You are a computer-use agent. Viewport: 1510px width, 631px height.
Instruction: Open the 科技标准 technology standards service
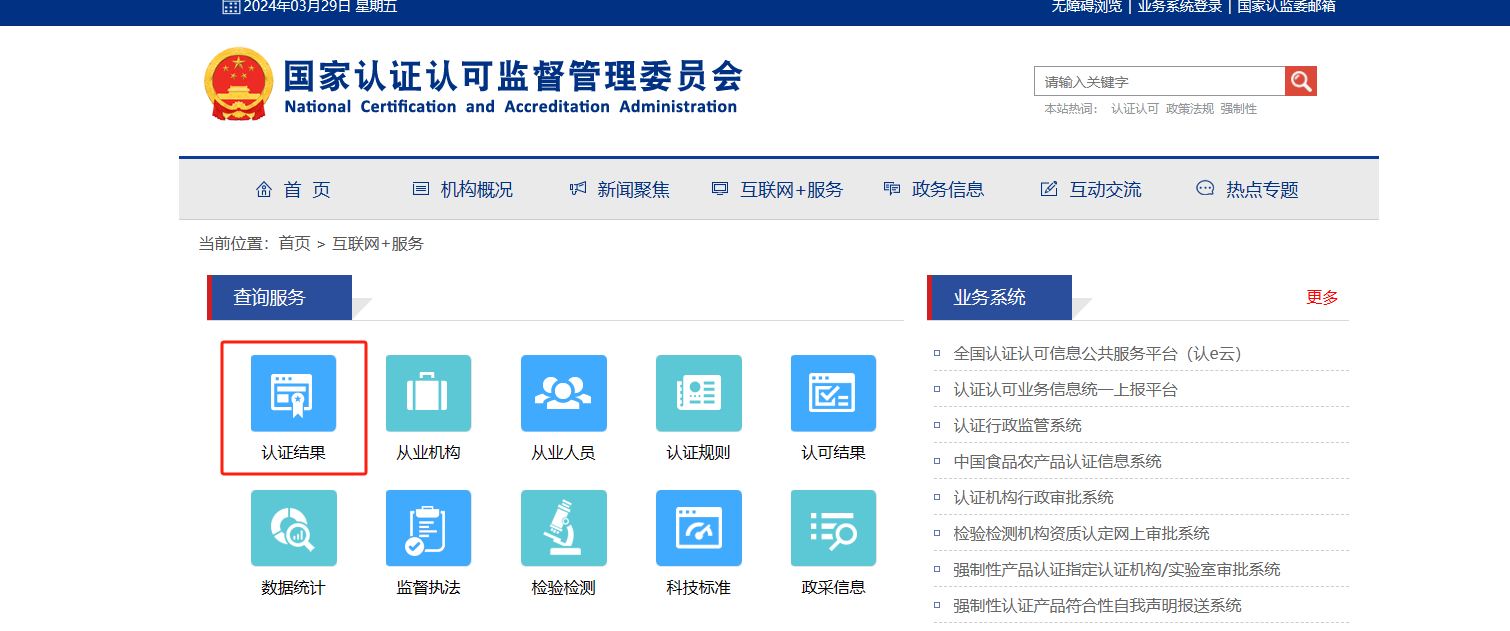698,528
